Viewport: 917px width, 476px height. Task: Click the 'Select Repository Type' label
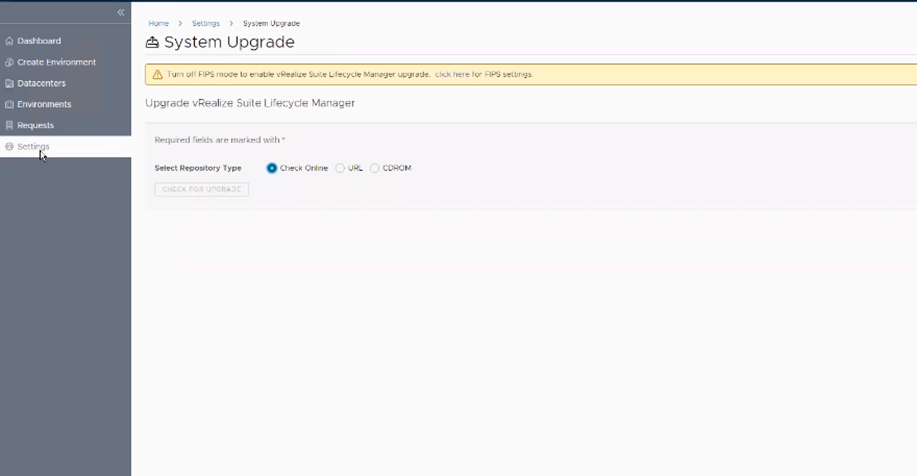tap(198, 168)
